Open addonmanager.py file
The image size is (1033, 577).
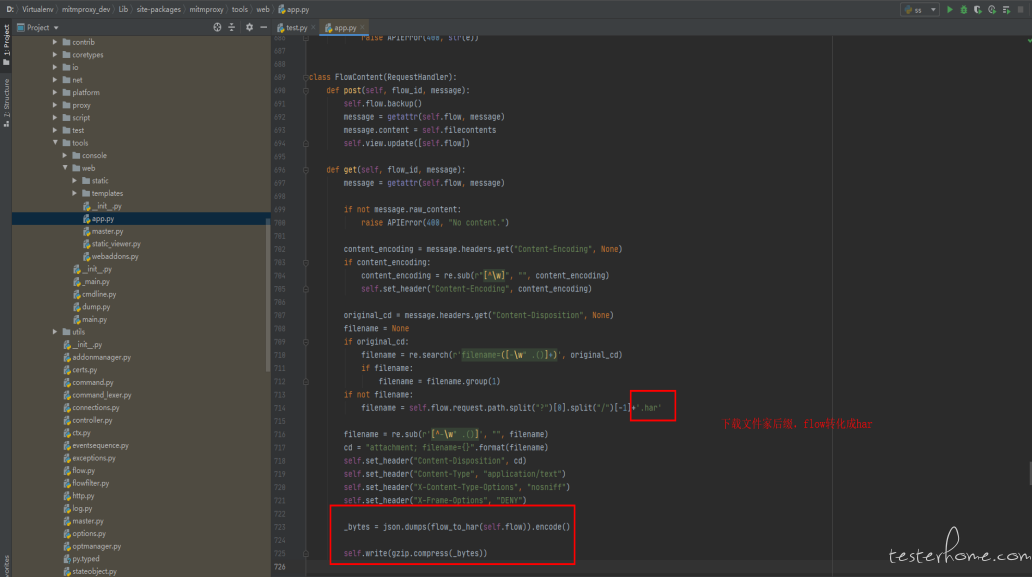point(101,357)
